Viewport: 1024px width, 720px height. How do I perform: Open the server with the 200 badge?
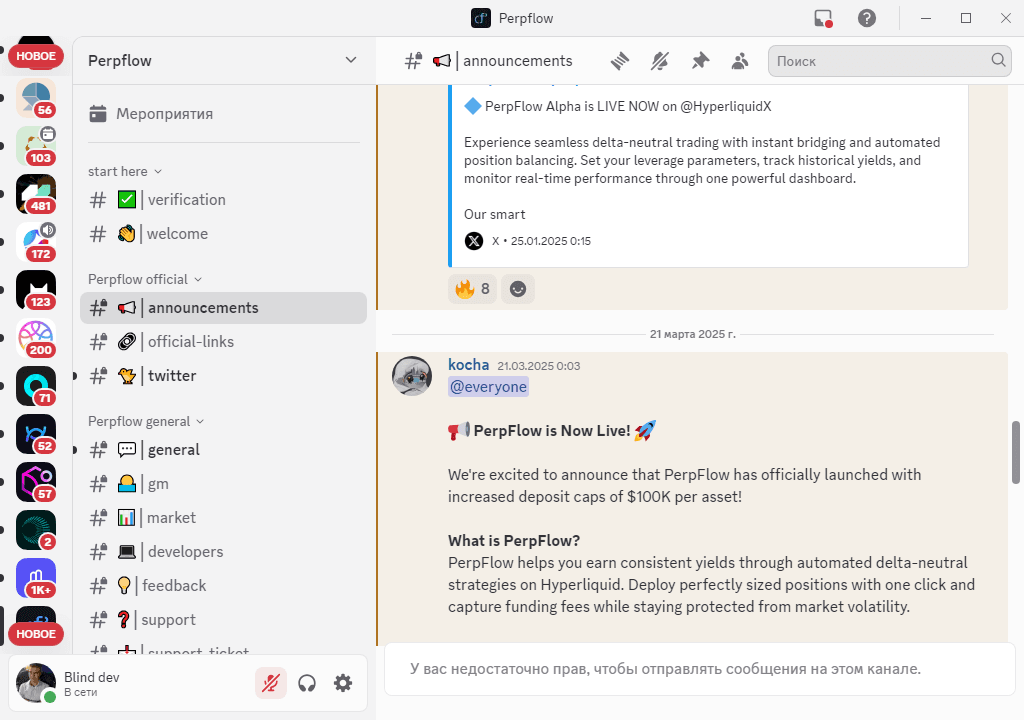36,338
